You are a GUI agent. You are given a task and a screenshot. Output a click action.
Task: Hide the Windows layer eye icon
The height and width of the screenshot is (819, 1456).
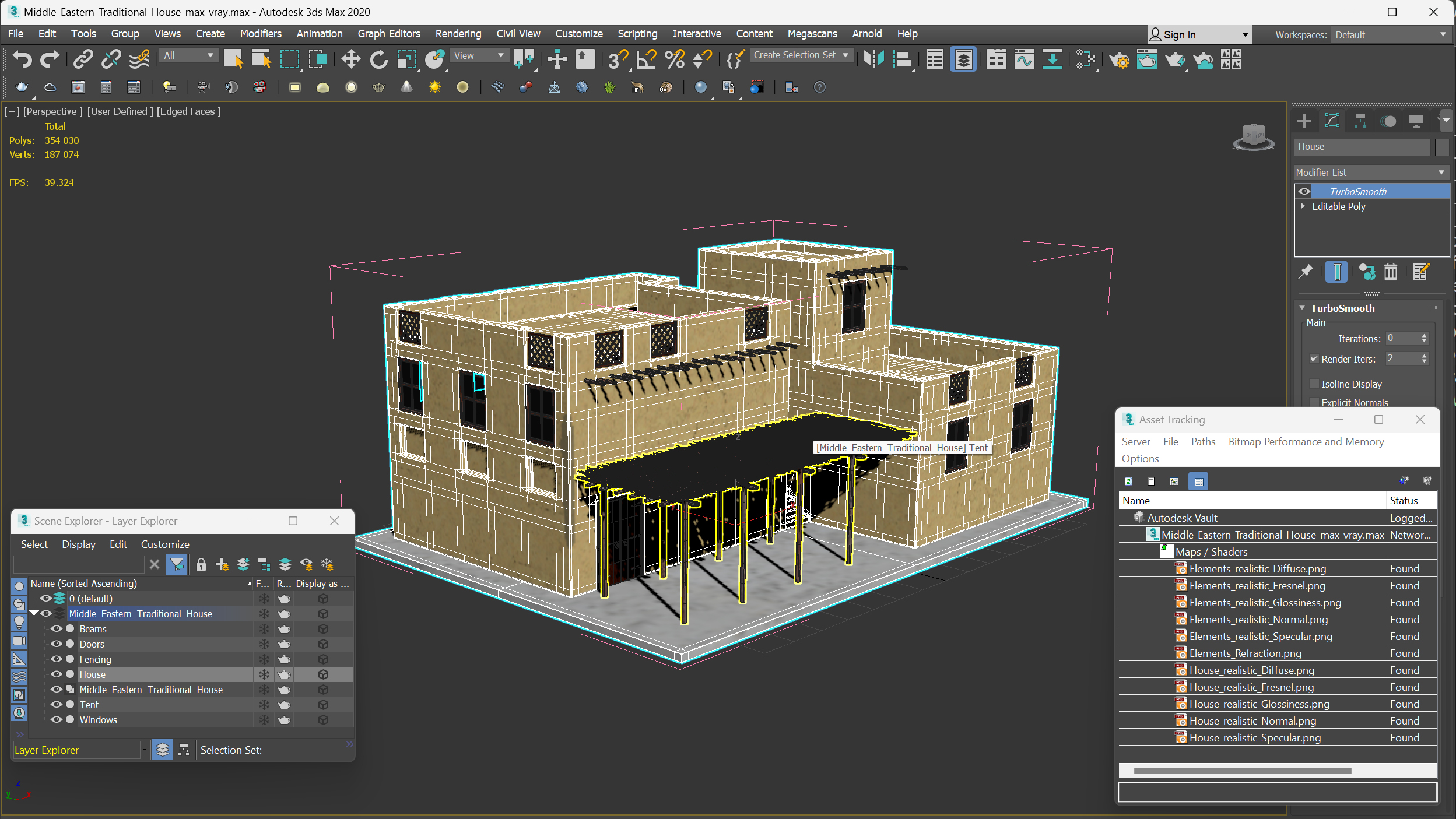[56, 720]
